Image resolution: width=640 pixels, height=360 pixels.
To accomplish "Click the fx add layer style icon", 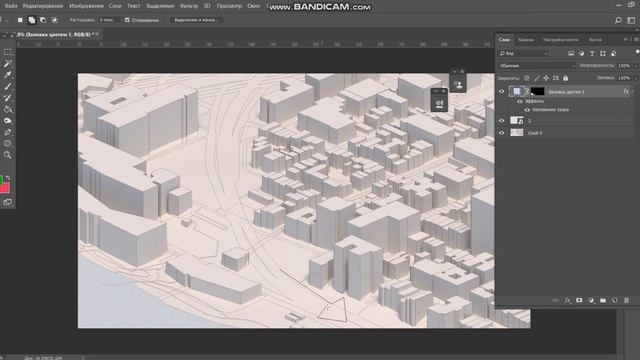I will click(567, 300).
